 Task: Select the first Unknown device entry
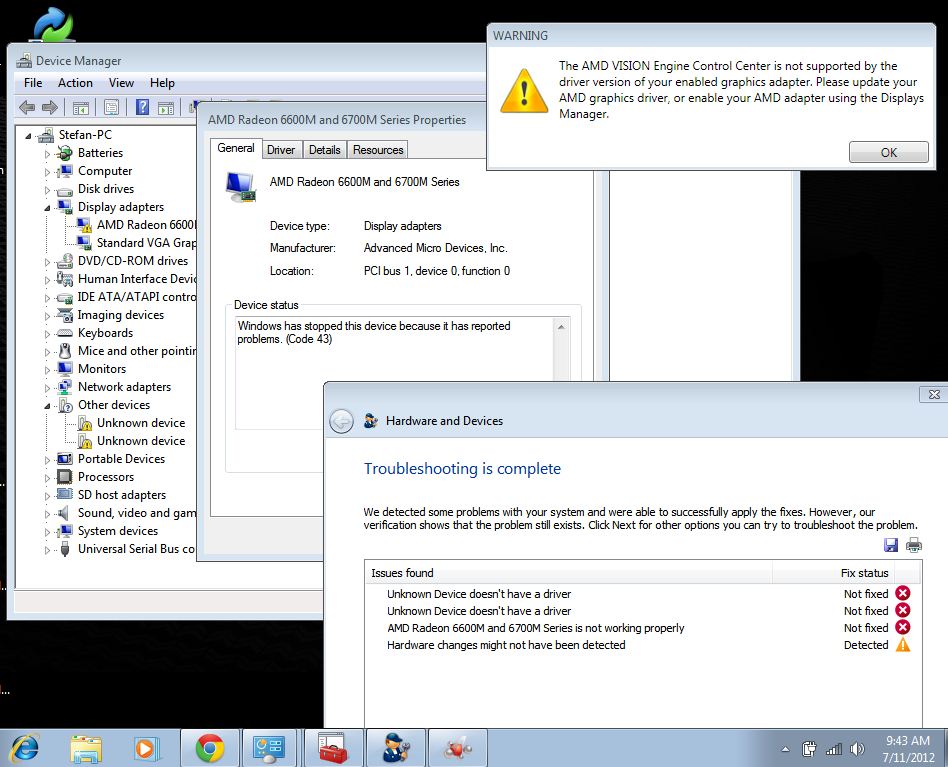tap(141, 423)
